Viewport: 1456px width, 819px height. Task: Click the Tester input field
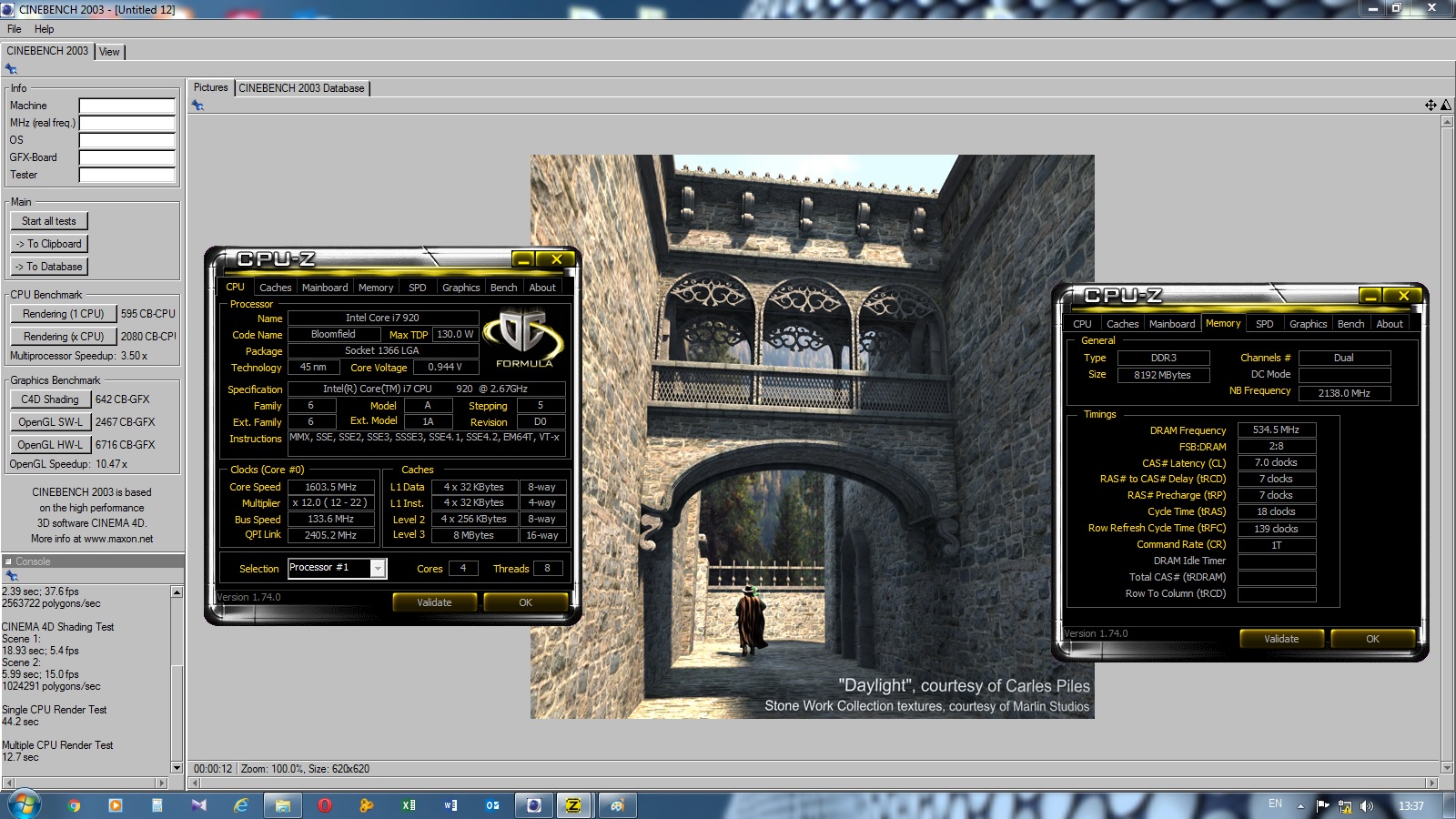126,175
